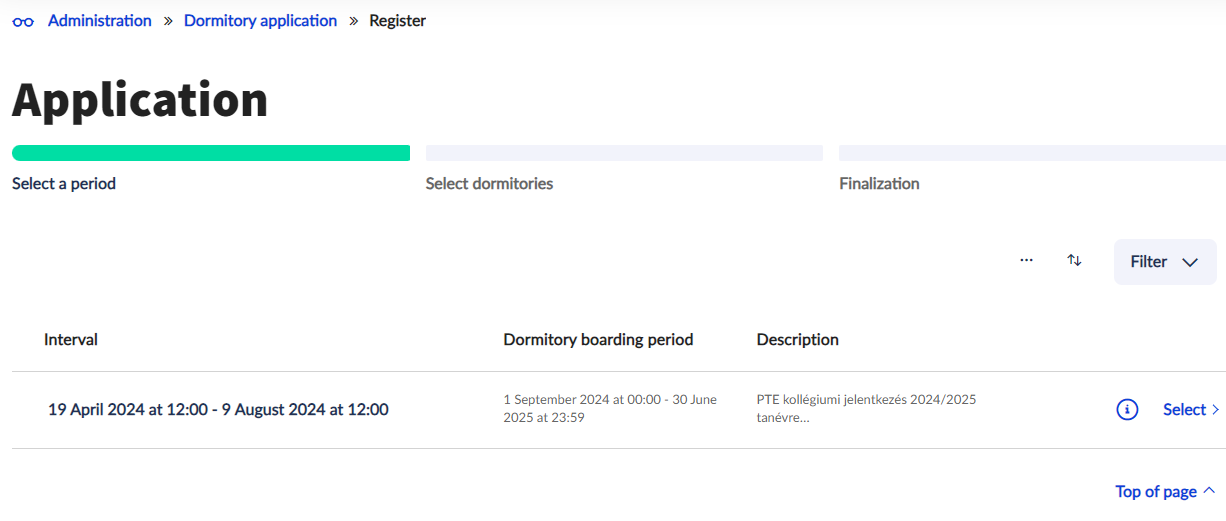This screenshot has width=1226, height=521.
Task: Click the Select a period step label
Action: (64, 184)
